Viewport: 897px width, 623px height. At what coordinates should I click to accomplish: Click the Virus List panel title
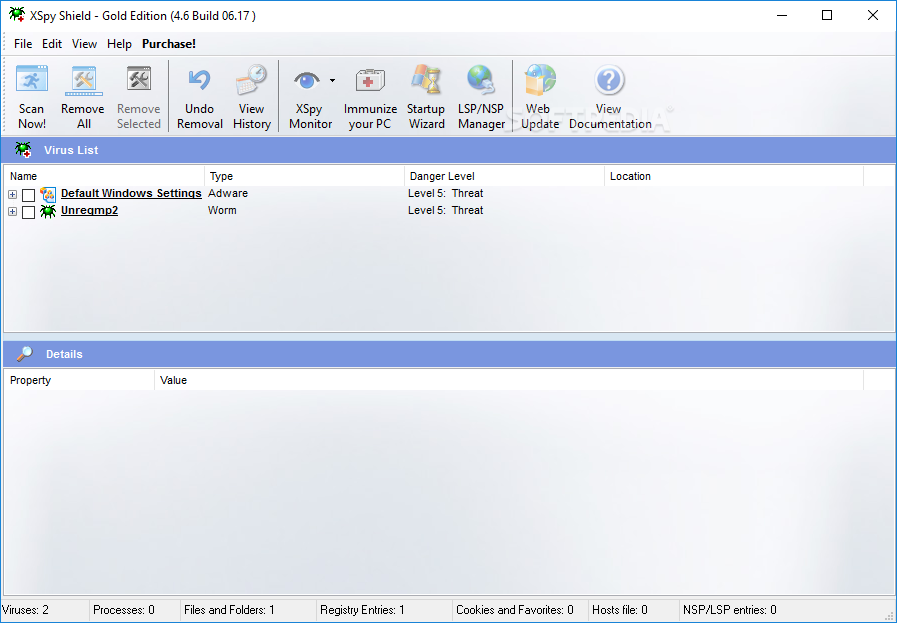point(71,150)
